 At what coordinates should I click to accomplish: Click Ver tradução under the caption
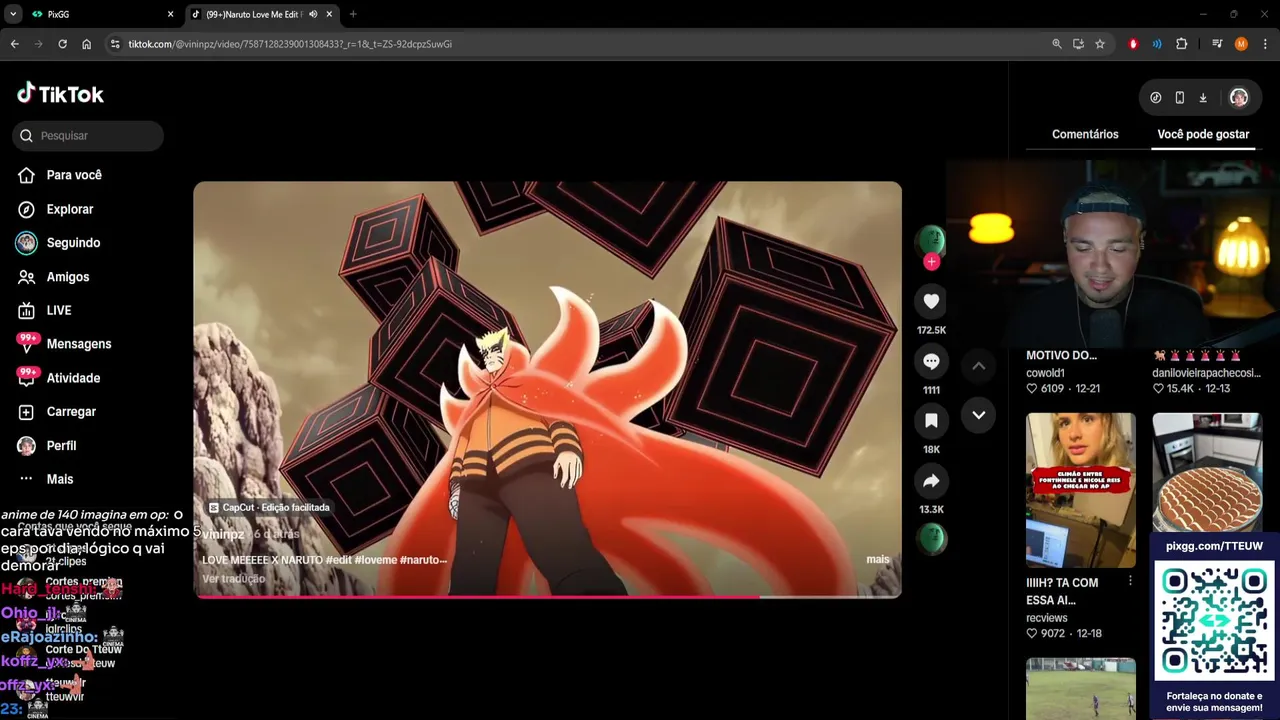click(x=233, y=579)
